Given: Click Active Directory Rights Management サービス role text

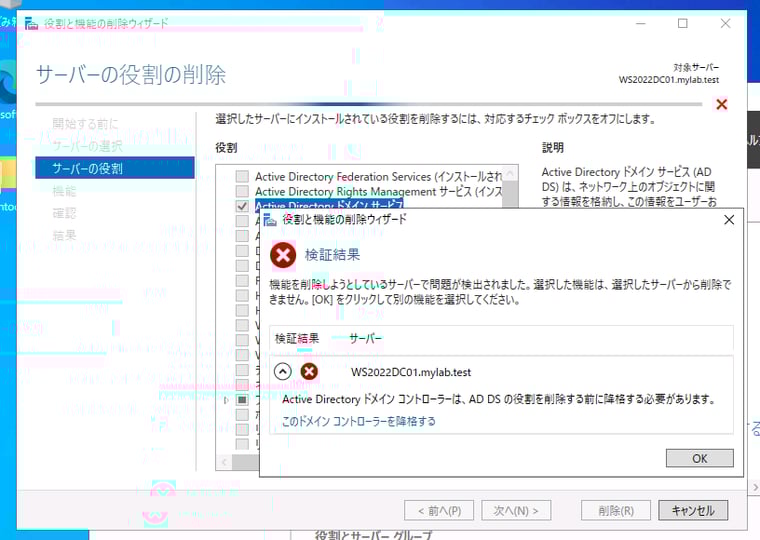Looking at the screenshot, I should click(x=378, y=191).
